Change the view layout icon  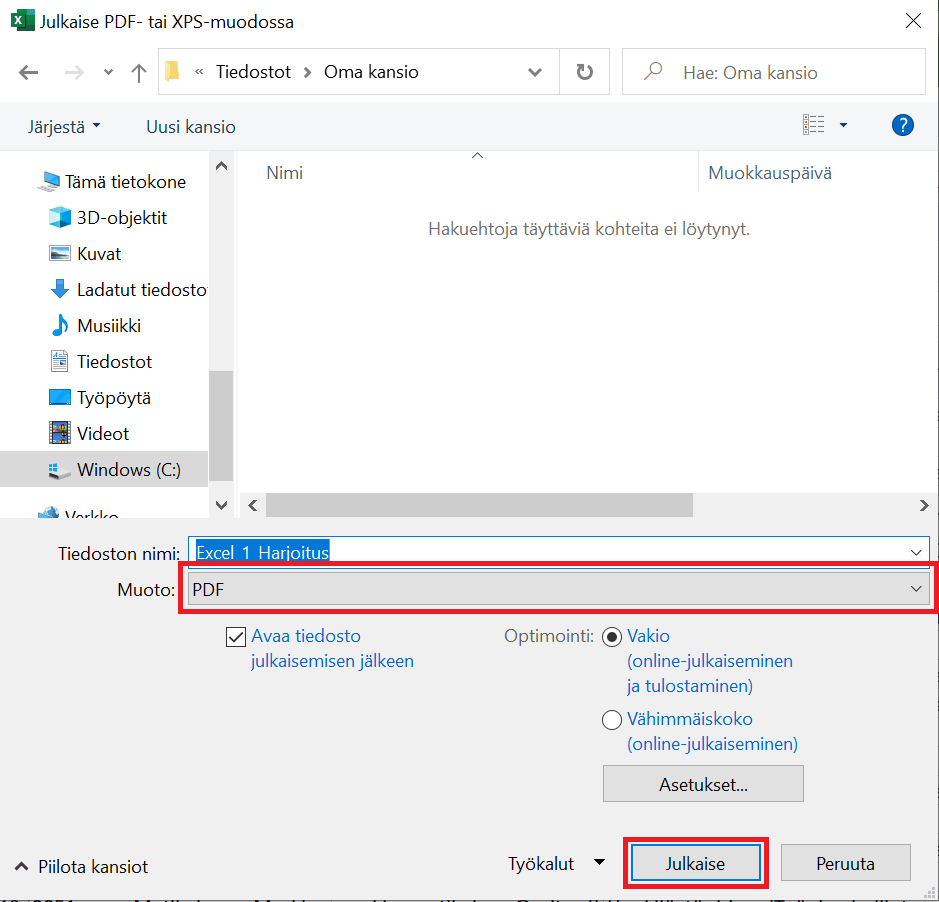813,125
